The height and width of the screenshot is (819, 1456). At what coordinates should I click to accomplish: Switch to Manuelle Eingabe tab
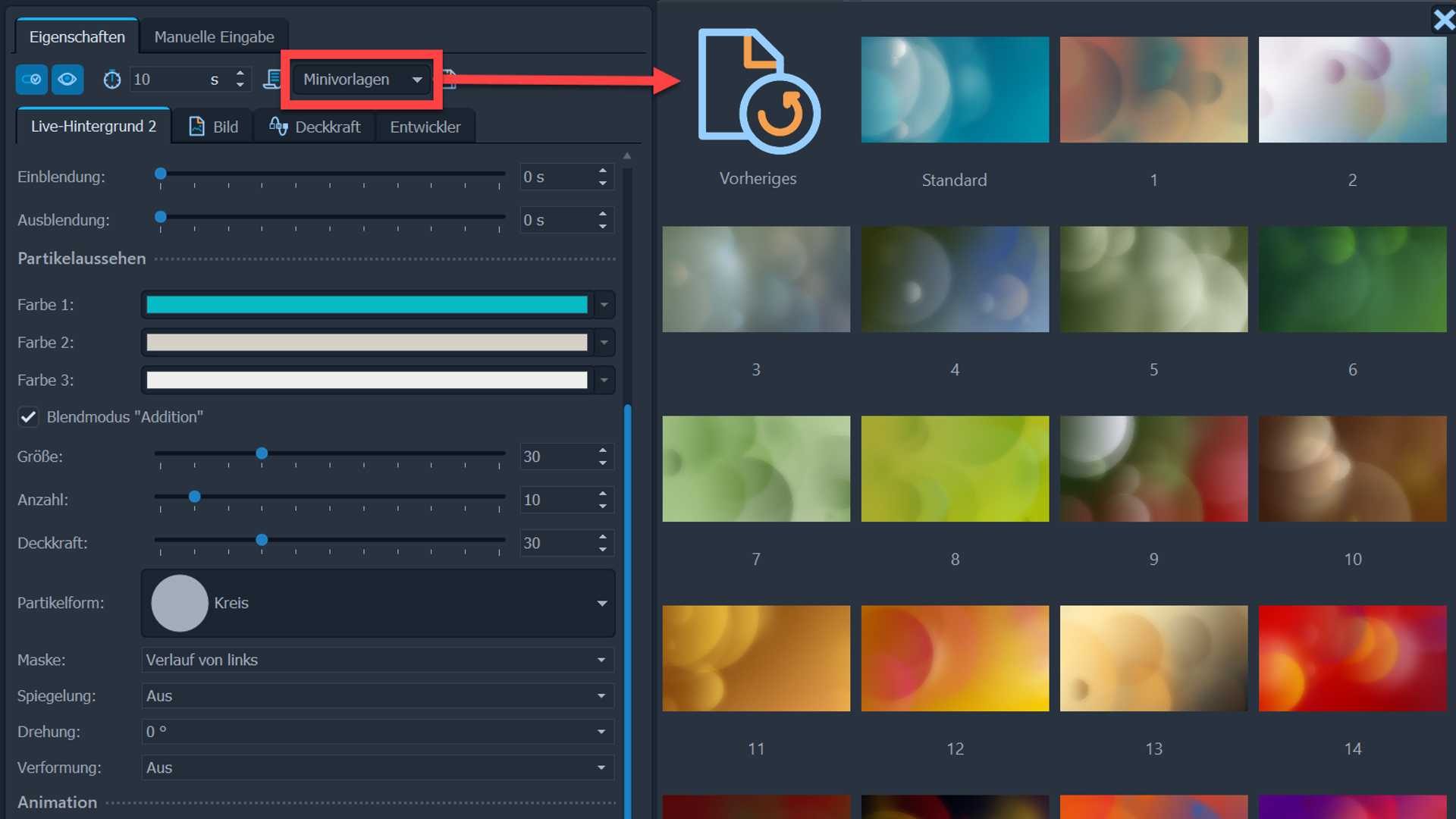tap(214, 37)
